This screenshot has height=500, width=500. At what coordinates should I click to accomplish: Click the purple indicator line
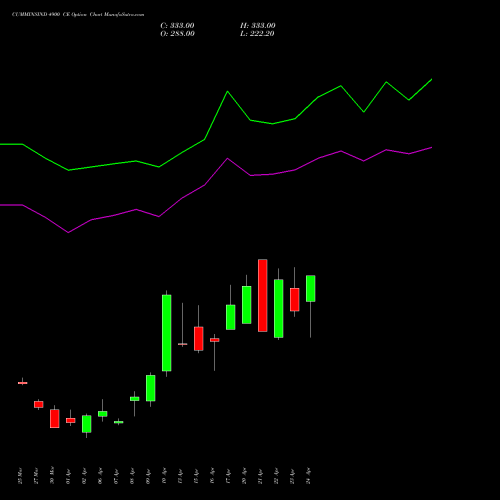point(228,159)
